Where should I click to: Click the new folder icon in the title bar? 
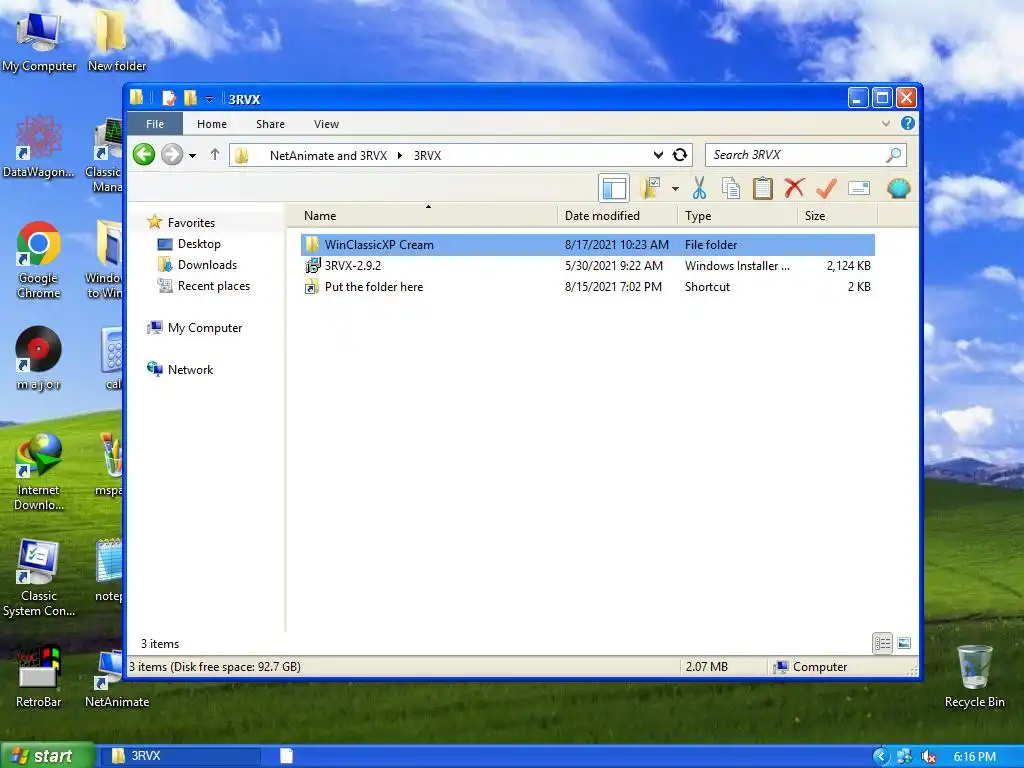[190, 99]
